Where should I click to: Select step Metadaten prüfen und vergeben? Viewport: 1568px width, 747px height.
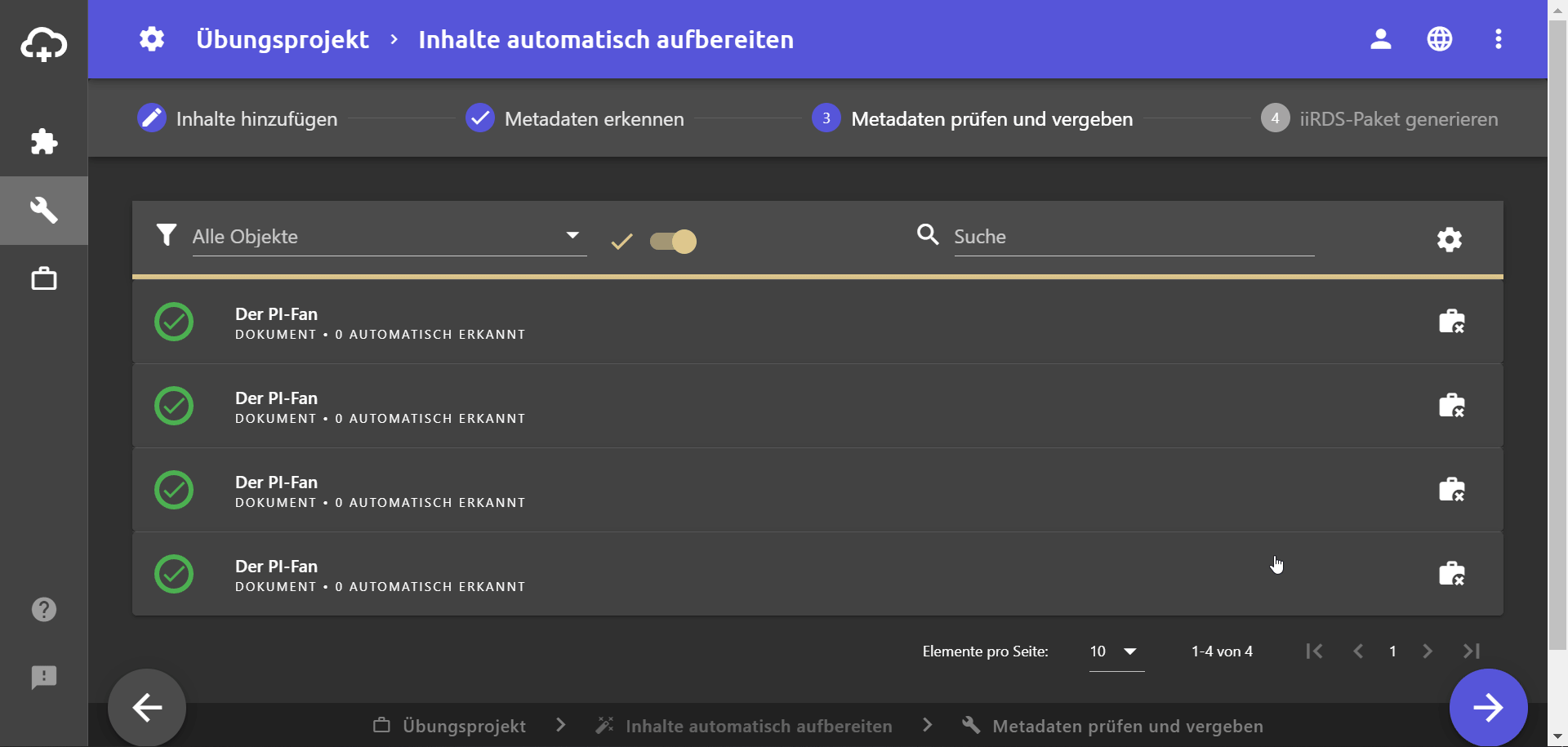(973, 118)
